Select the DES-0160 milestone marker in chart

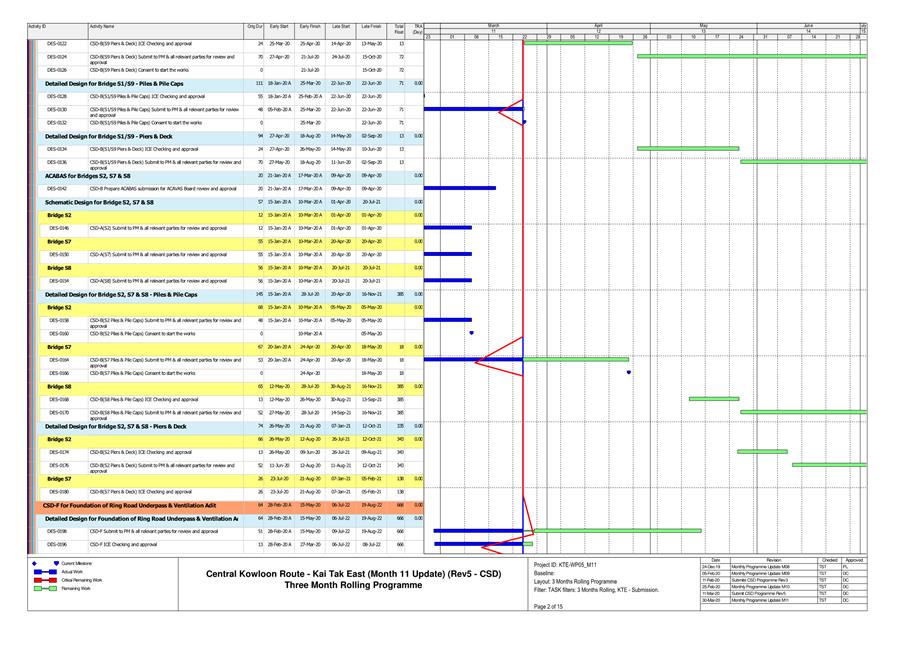point(471,333)
